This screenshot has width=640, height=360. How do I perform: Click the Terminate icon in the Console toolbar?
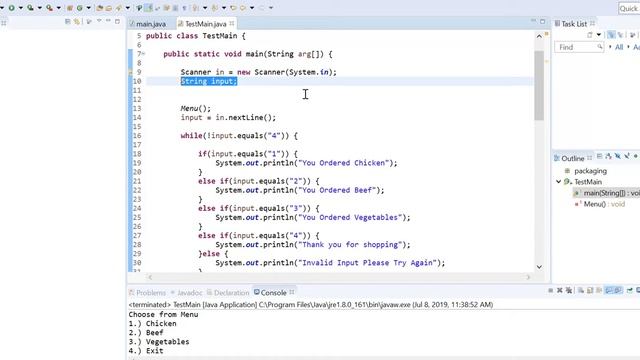click(550, 290)
